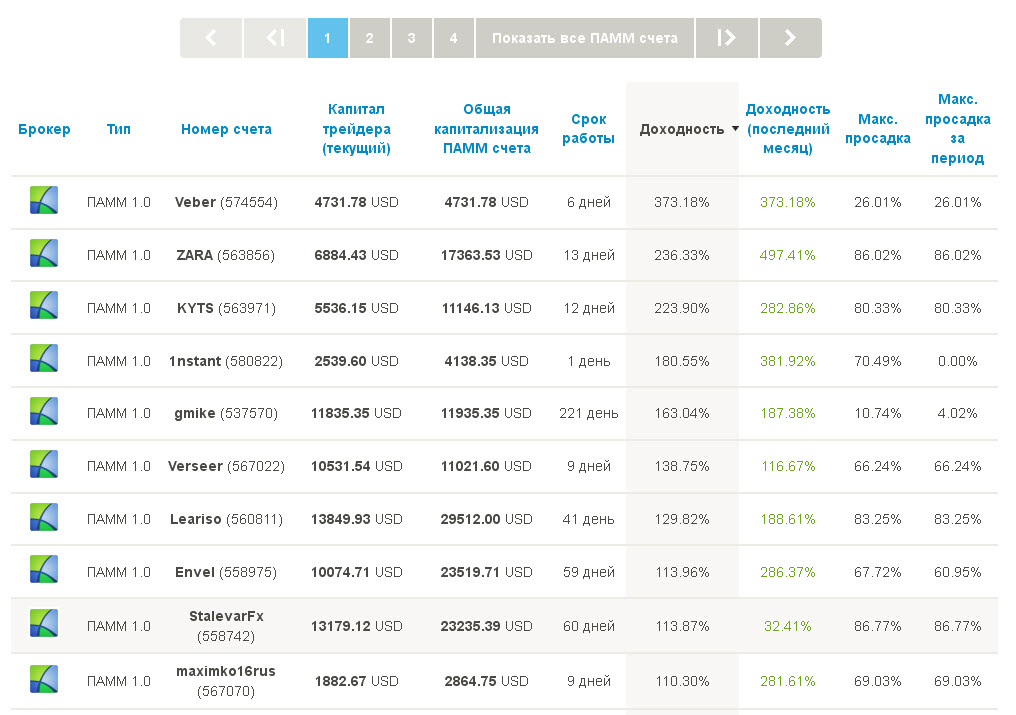Sort by Макс. просадка column header

(871, 129)
